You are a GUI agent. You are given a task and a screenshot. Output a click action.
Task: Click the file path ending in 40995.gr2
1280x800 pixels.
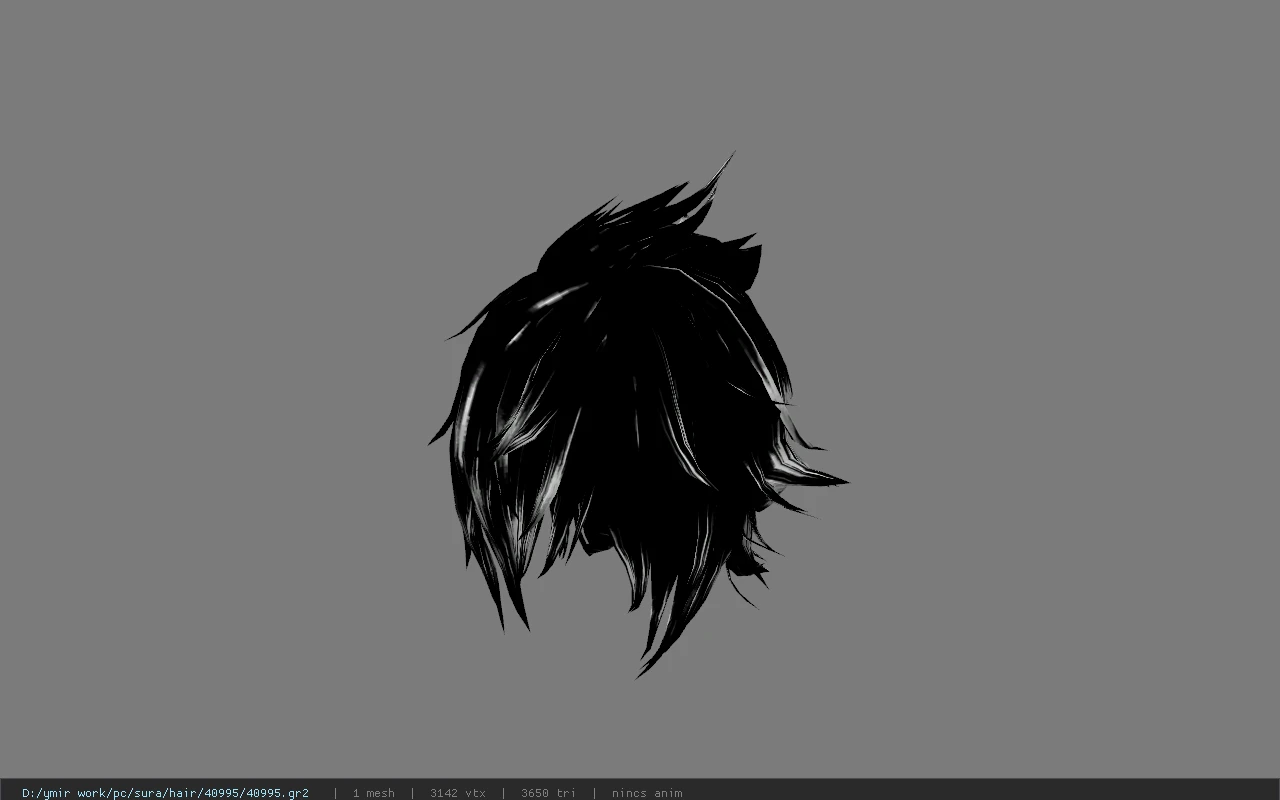pos(165,793)
